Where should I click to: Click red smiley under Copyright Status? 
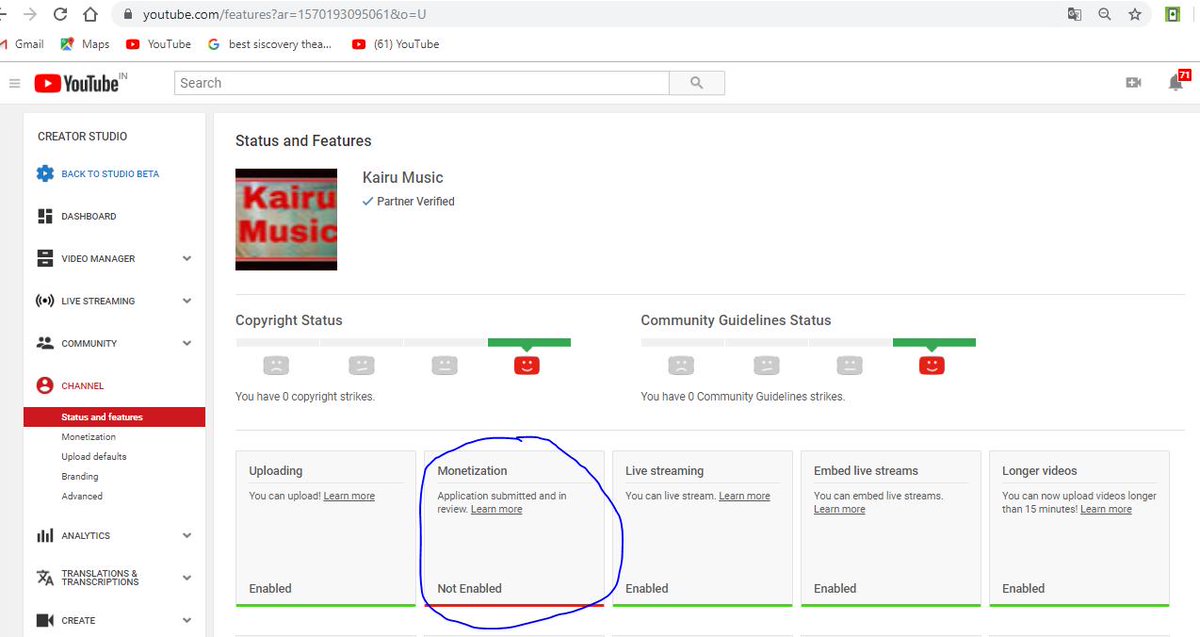(x=526, y=365)
